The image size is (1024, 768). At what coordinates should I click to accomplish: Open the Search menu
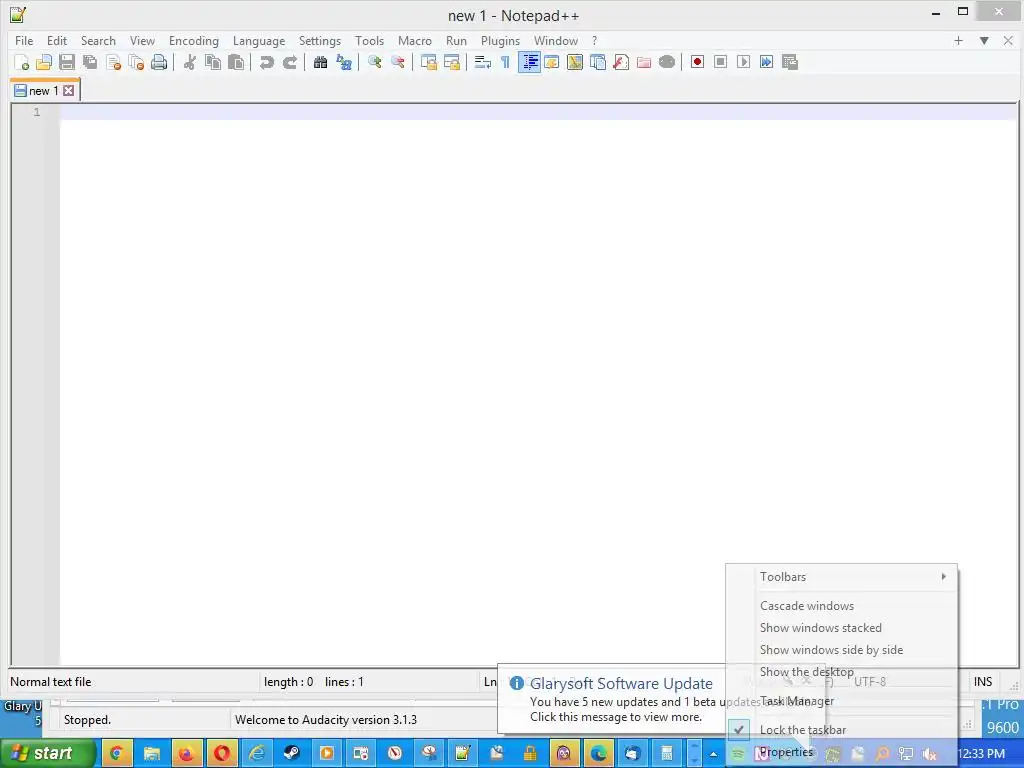[x=98, y=40]
